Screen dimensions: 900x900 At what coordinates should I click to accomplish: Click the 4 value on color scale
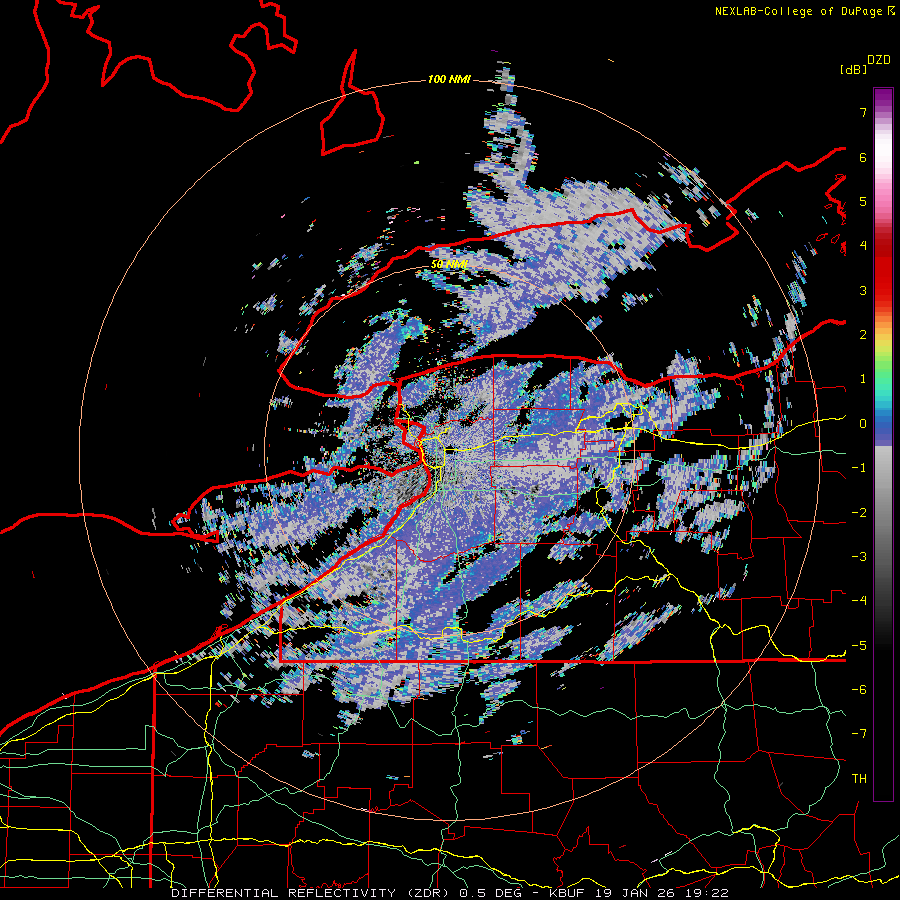click(863, 246)
